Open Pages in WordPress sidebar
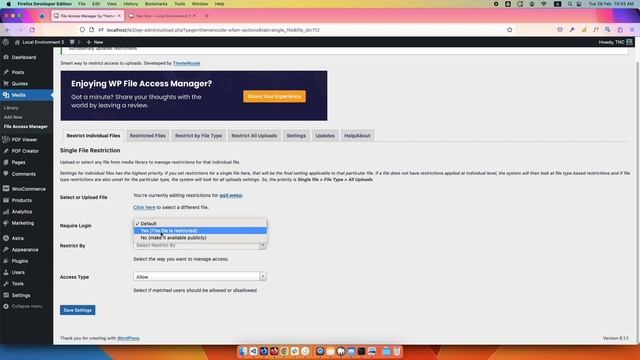 (18, 162)
